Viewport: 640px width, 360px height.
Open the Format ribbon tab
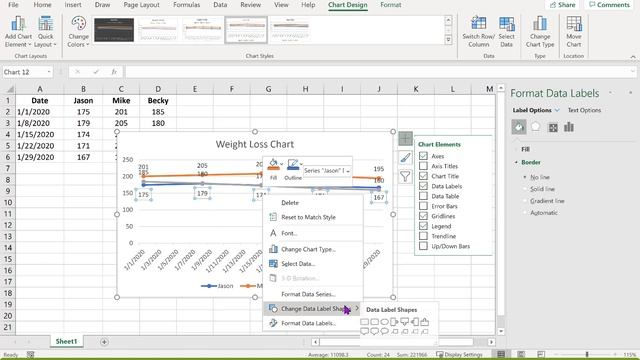click(x=391, y=5)
